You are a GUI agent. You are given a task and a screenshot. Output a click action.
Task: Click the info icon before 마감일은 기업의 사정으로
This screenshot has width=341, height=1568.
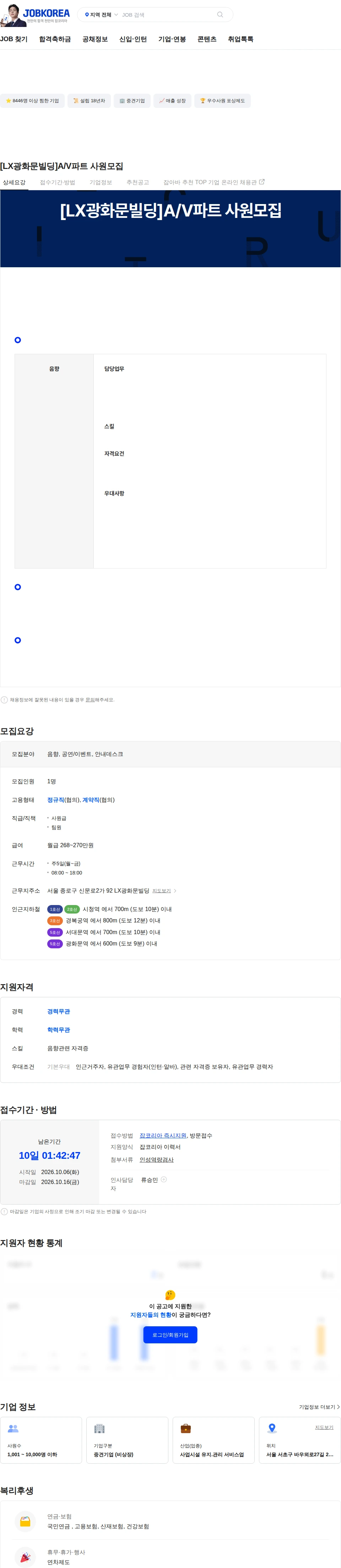coord(4,1212)
